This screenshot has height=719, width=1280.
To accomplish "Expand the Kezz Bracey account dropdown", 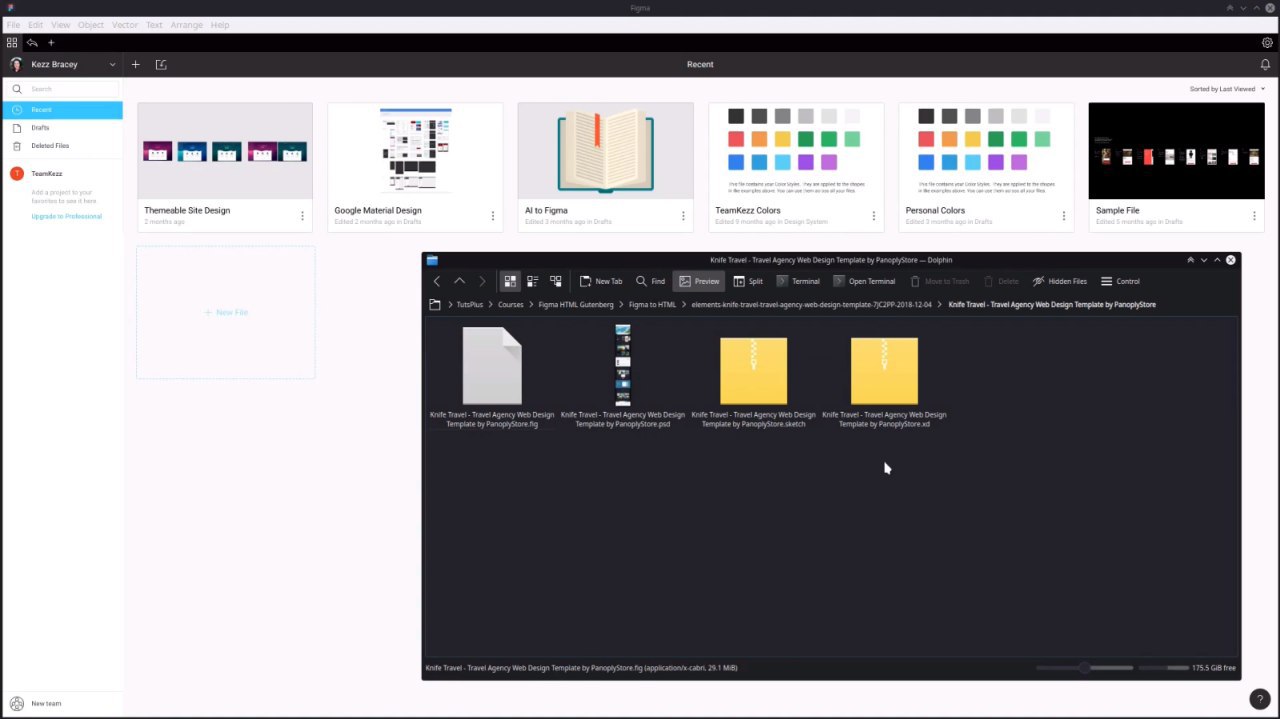I will 112,65.
